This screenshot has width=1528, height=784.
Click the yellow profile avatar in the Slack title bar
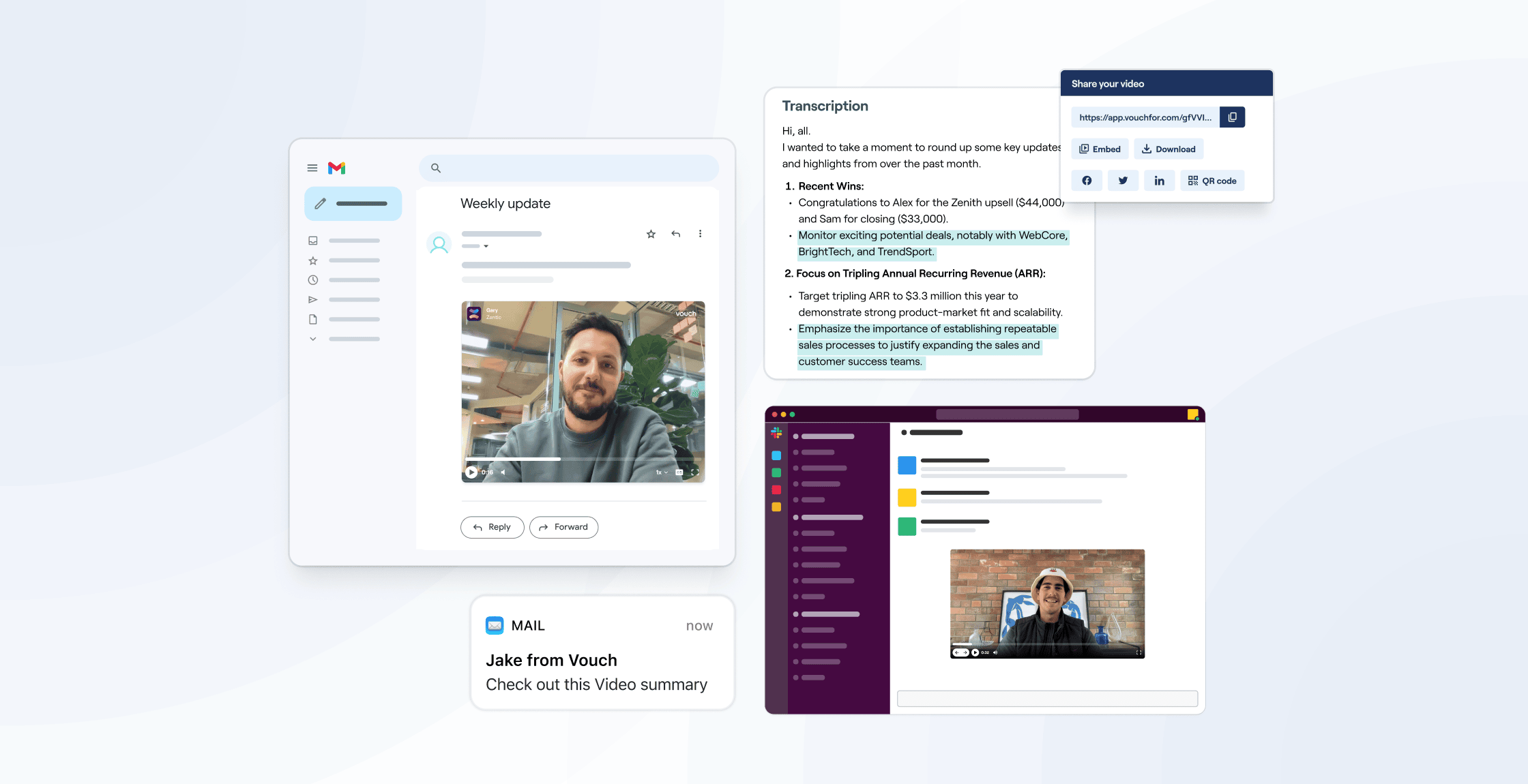pos(1193,414)
